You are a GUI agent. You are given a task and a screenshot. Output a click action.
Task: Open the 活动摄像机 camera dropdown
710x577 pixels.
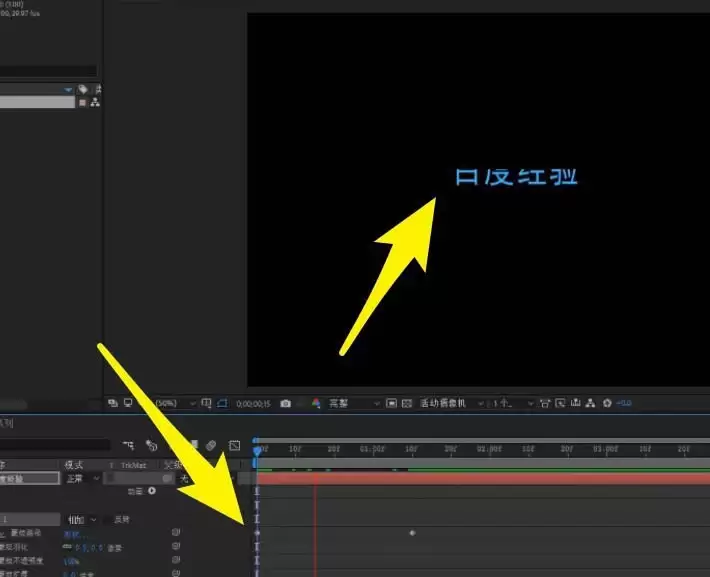451,403
